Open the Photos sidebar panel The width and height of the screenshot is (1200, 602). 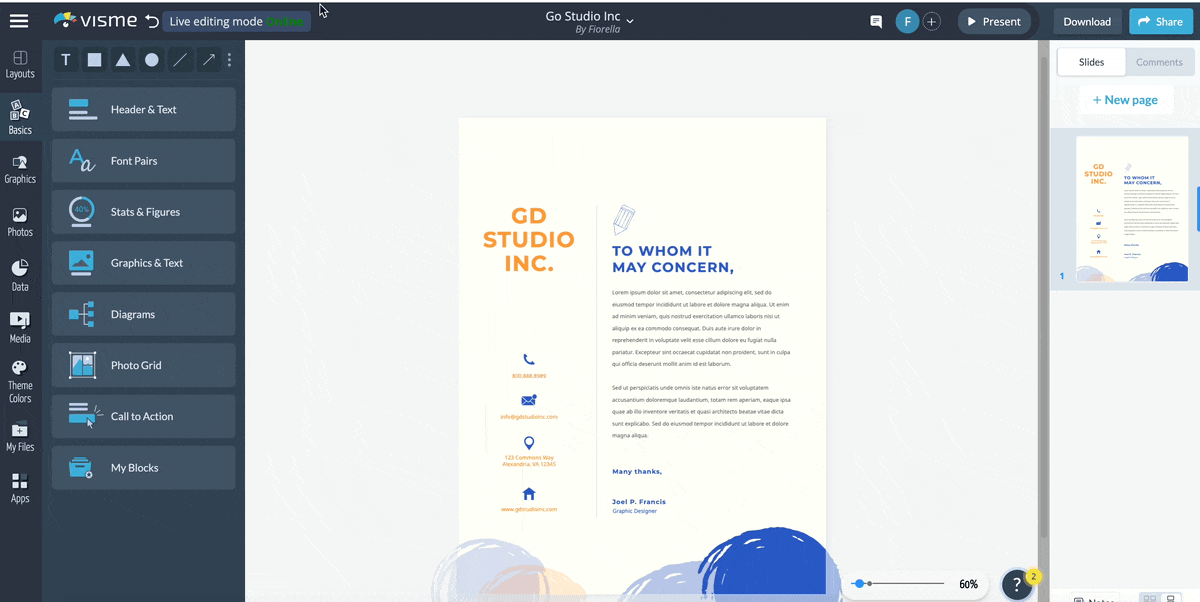click(x=20, y=222)
